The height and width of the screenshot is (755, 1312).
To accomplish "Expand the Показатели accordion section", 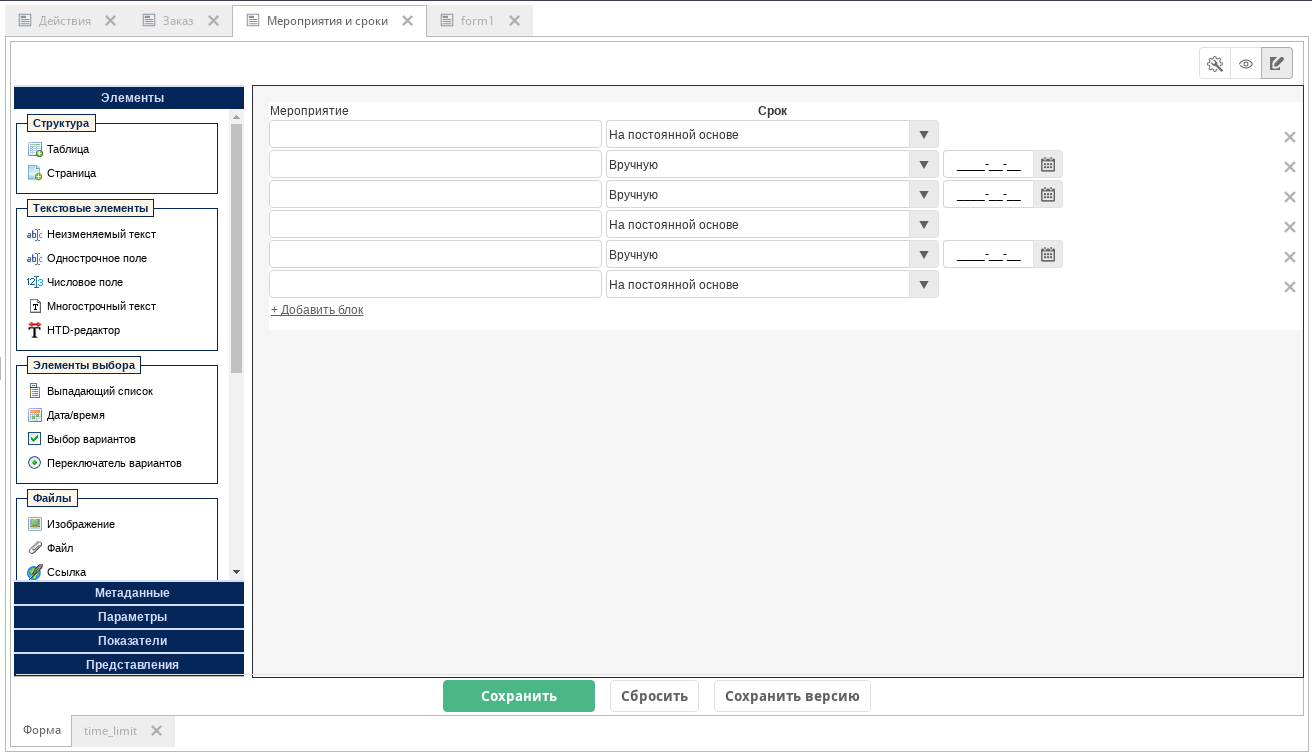I will (129, 641).
